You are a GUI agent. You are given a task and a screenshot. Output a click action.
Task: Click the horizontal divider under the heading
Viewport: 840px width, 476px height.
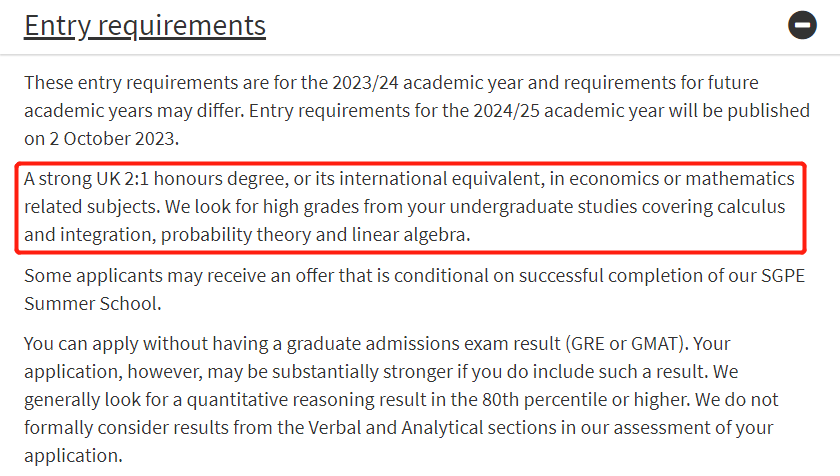point(420,54)
